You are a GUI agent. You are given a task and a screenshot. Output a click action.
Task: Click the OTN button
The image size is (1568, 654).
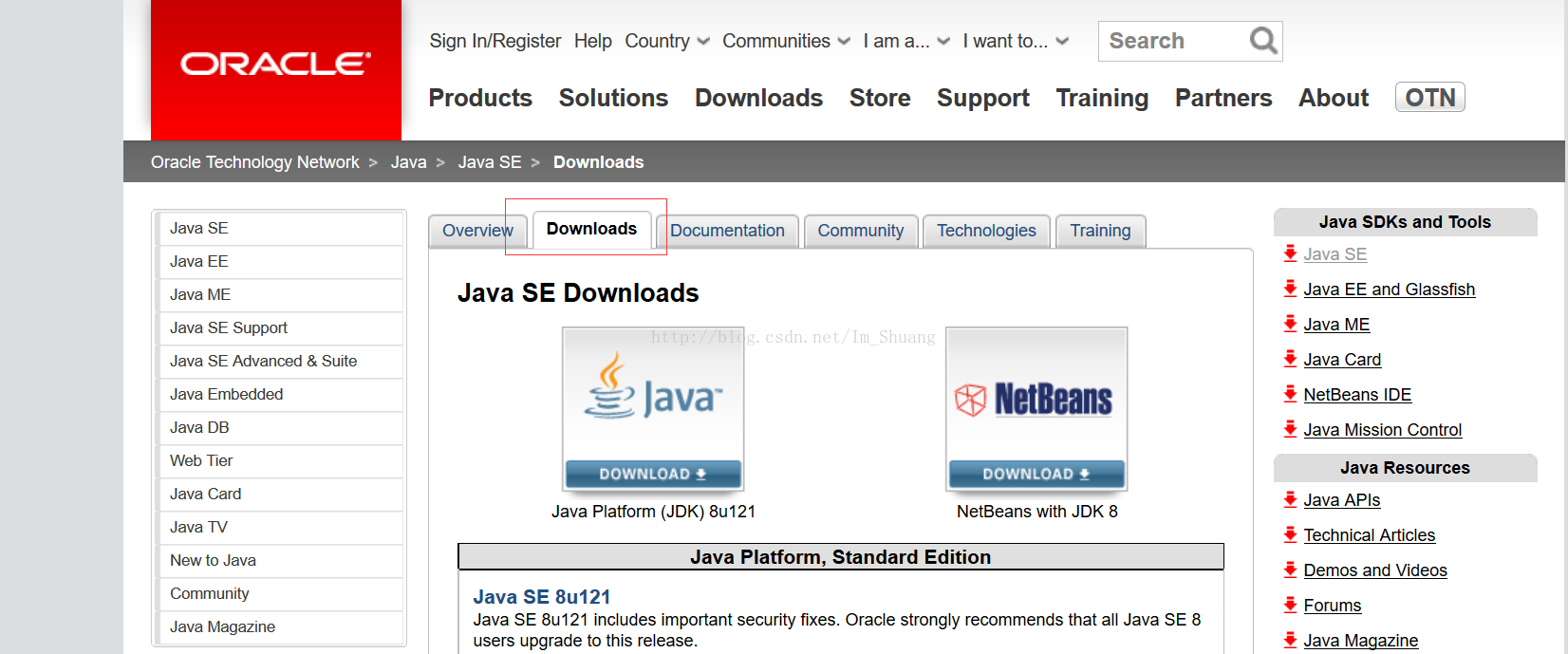click(x=1430, y=97)
